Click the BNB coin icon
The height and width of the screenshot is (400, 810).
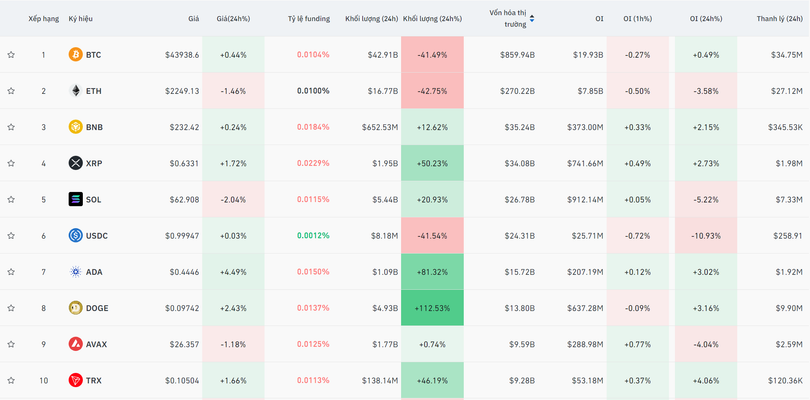tap(75, 127)
